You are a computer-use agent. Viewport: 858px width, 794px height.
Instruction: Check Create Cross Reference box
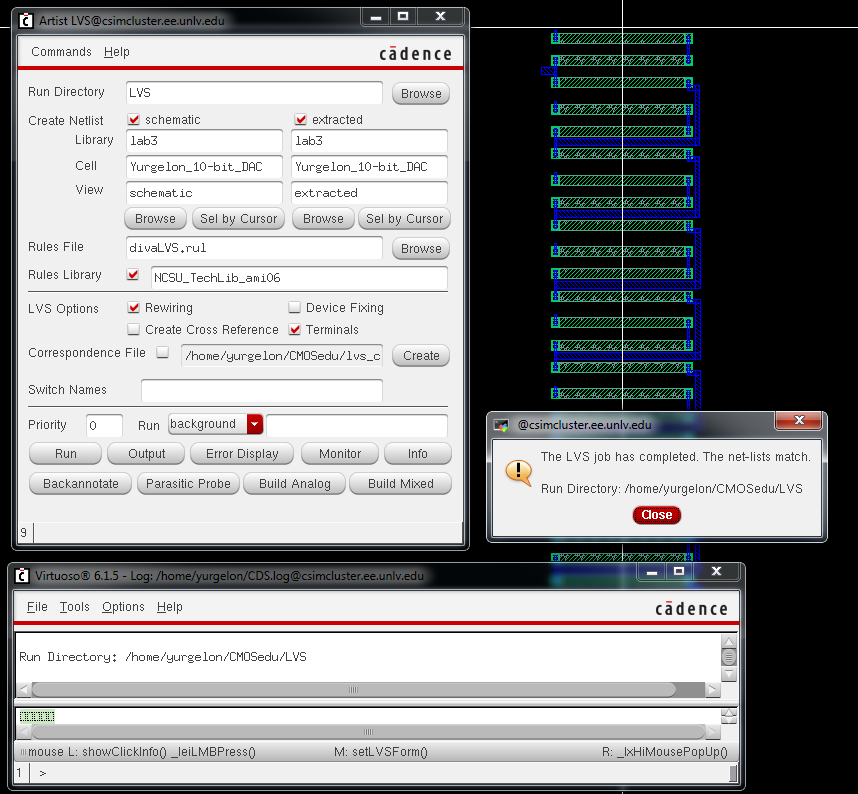tap(134, 330)
